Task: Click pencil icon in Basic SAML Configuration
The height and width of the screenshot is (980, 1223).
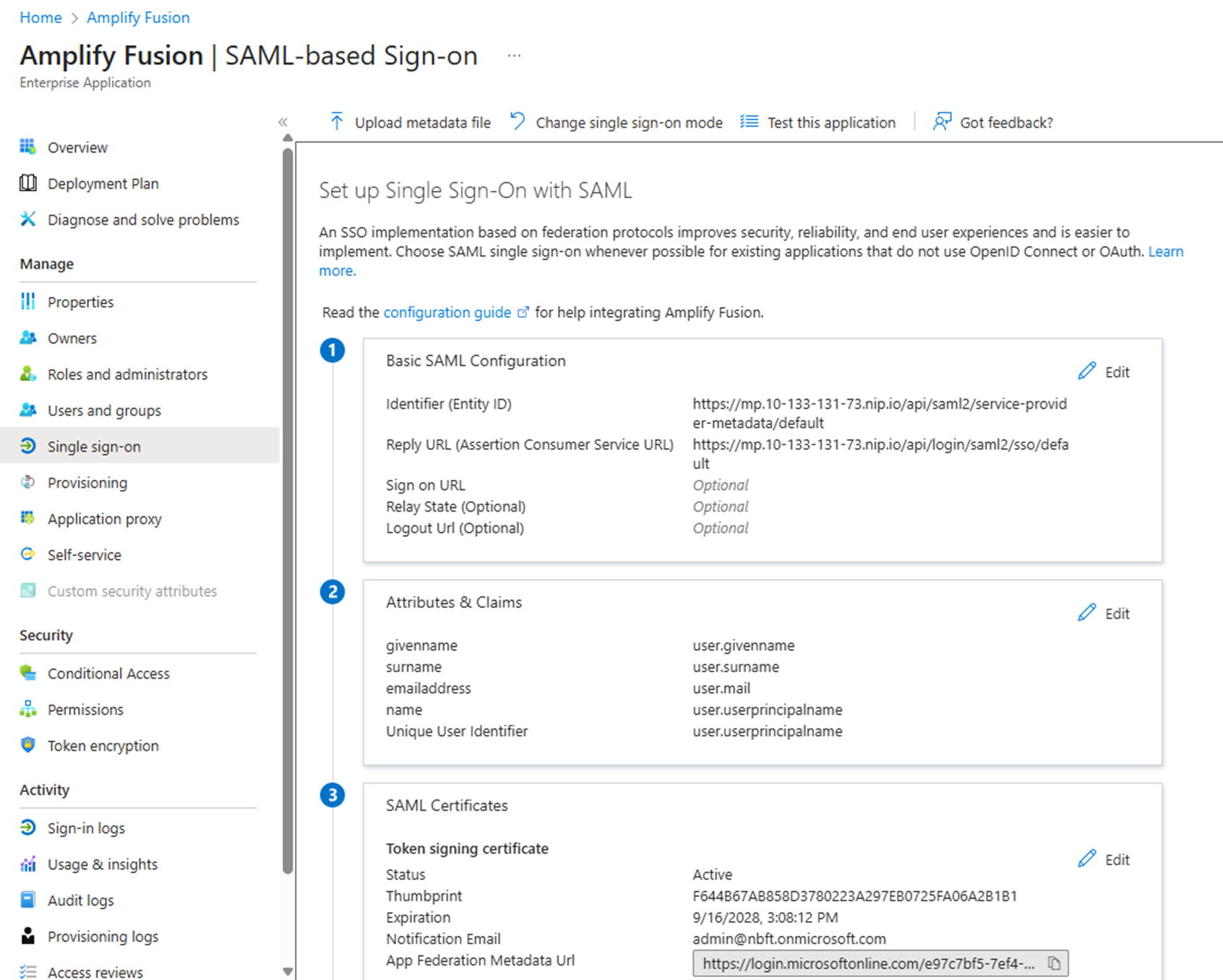Action: tap(1086, 371)
